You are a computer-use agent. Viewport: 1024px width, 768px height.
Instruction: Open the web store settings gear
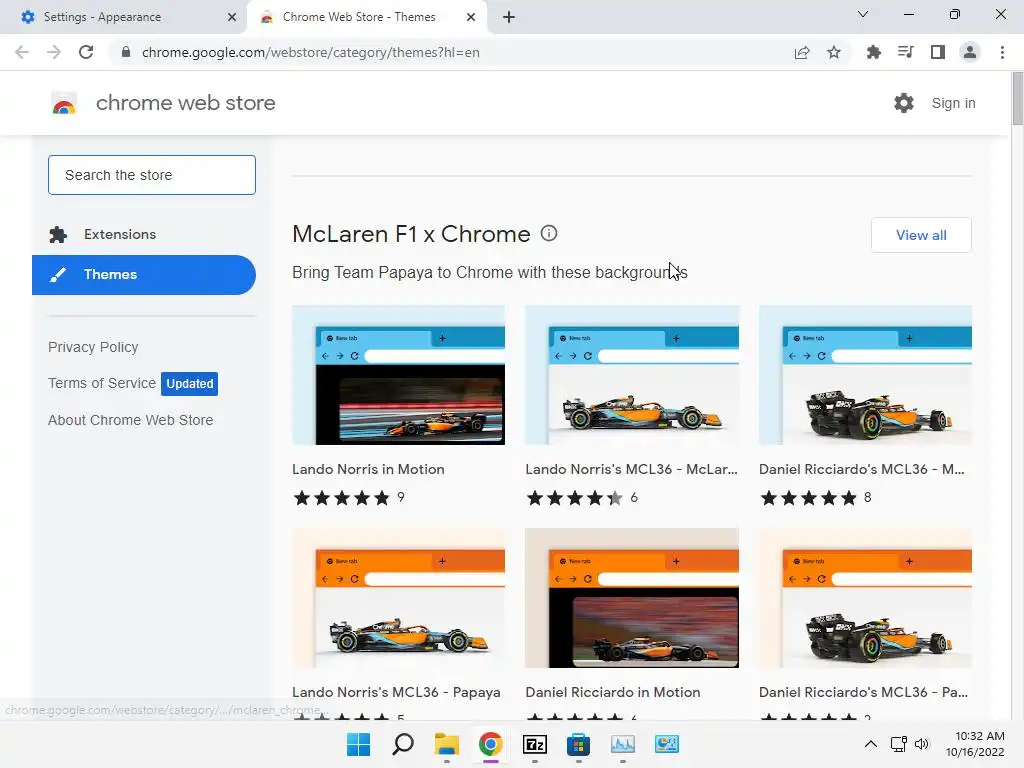(x=904, y=103)
